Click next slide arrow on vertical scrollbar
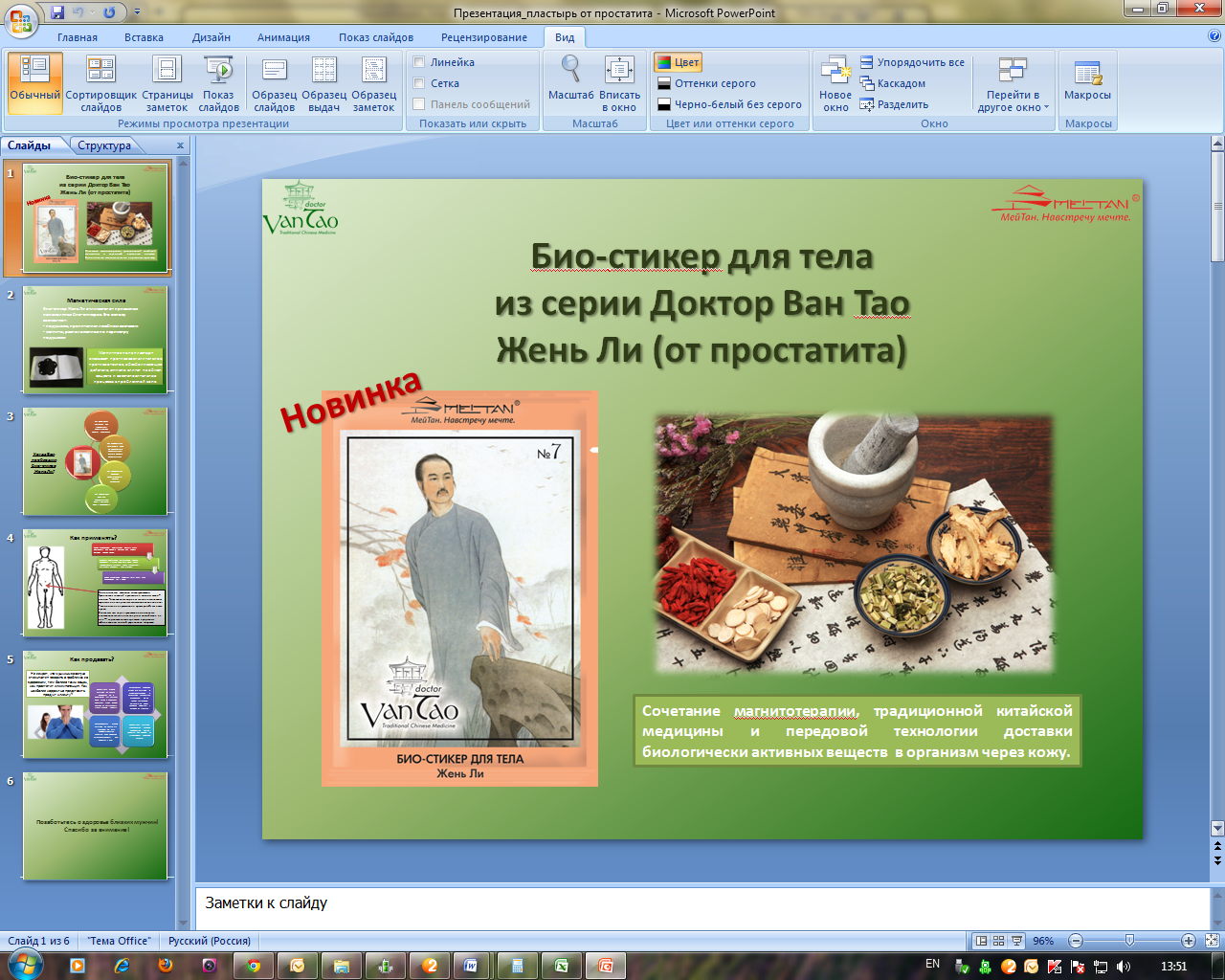This screenshot has height=980, width=1225. [1217, 861]
